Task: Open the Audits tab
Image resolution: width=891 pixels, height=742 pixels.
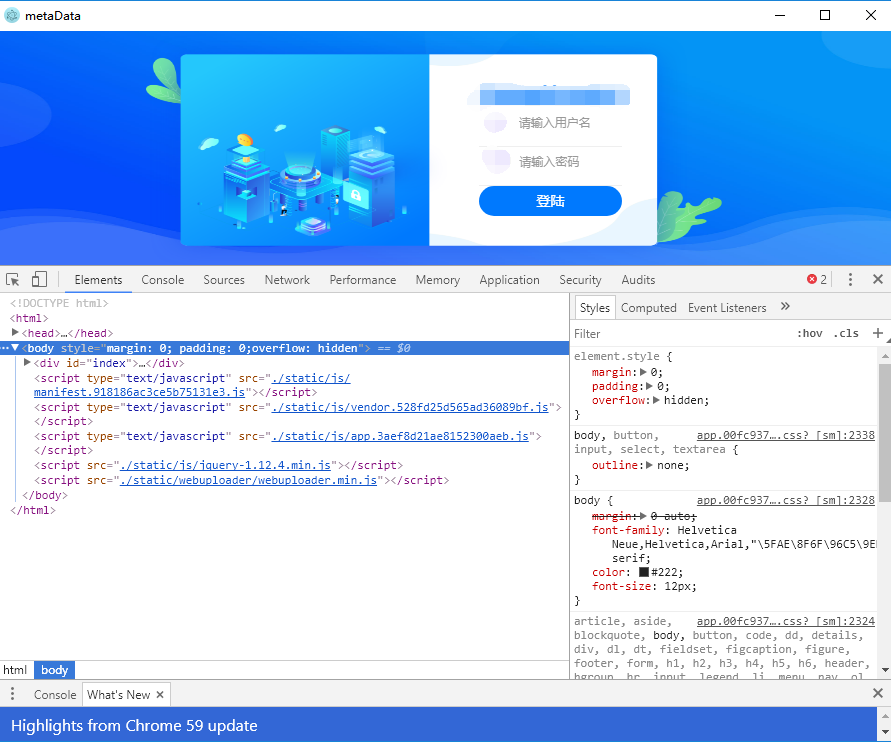Action: 638,280
